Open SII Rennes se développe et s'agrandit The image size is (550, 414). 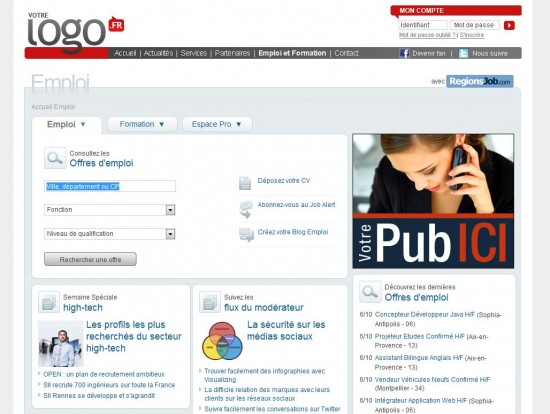(99, 395)
